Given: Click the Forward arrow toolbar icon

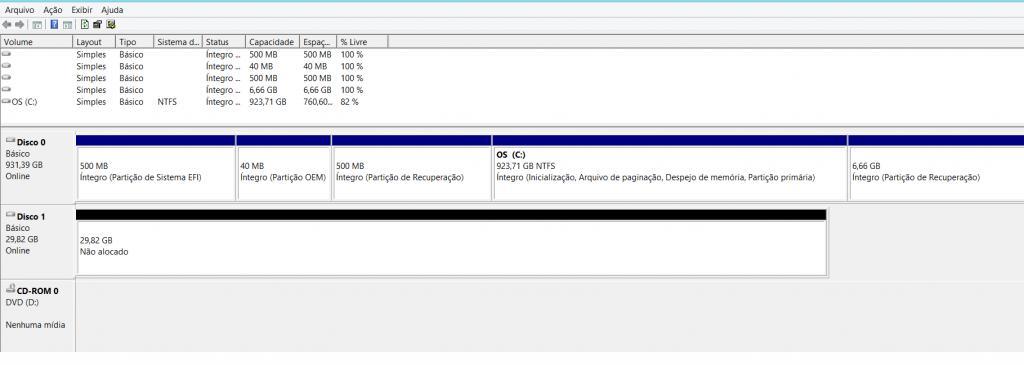Looking at the screenshot, I should (x=20, y=25).
